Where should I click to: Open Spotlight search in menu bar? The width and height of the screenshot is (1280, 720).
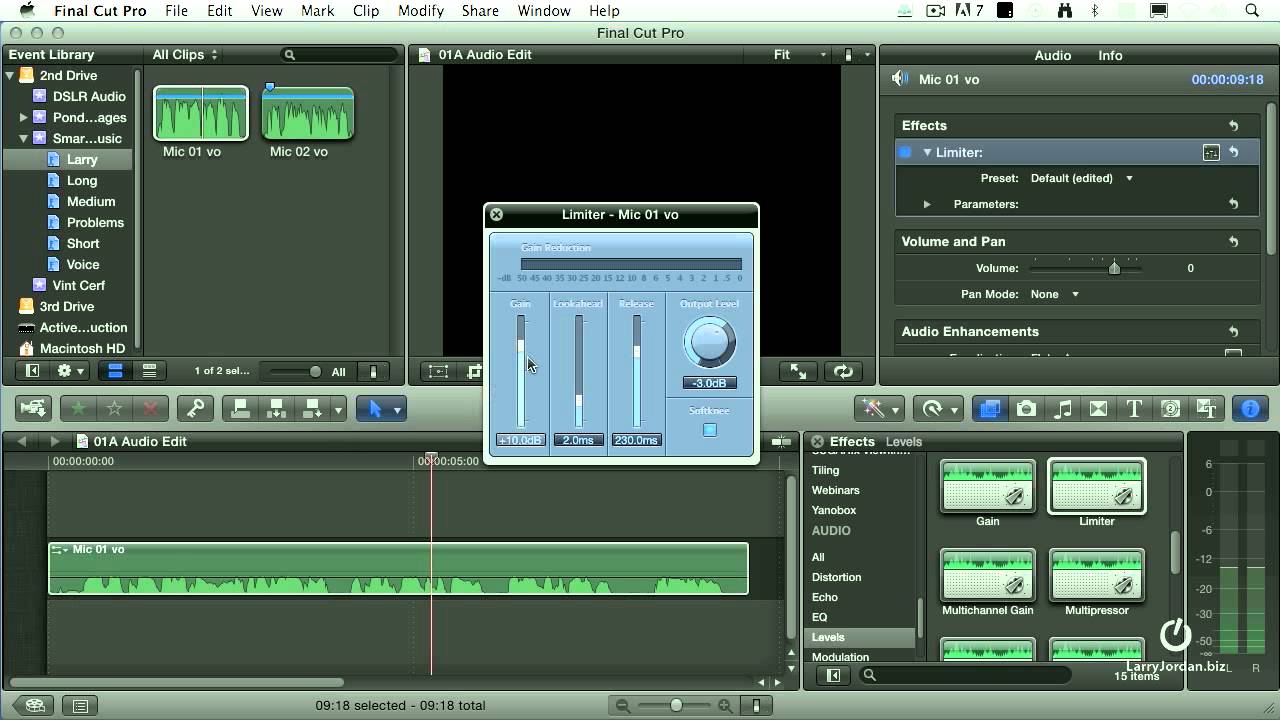(1252, 11)
